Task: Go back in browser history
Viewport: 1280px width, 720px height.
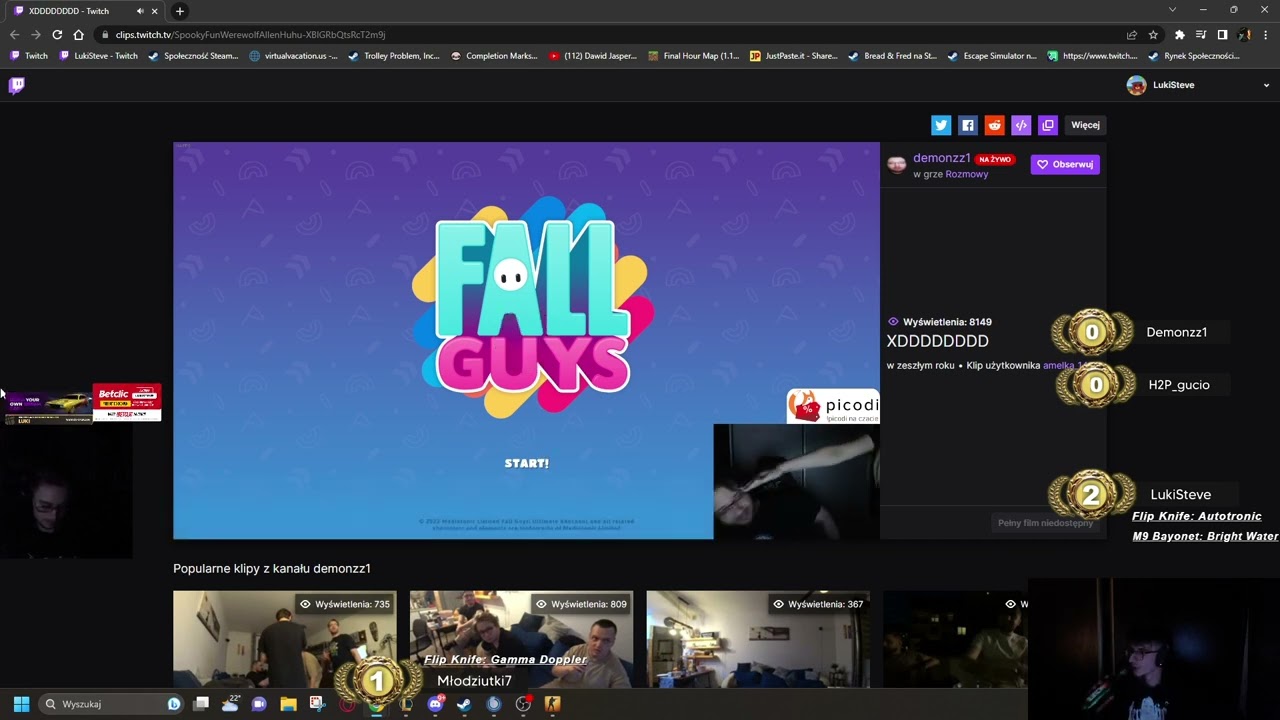Action: (x=14, y=34)
